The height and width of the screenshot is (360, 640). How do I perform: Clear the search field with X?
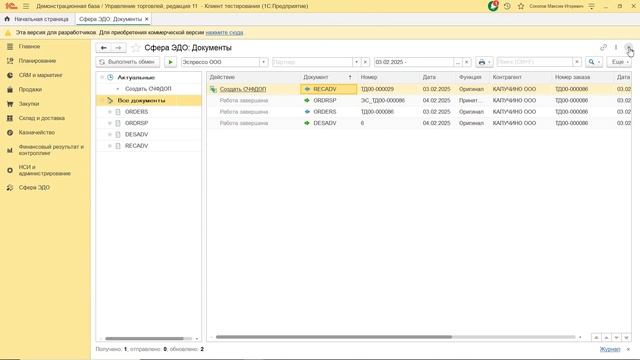tap(576, 62)
